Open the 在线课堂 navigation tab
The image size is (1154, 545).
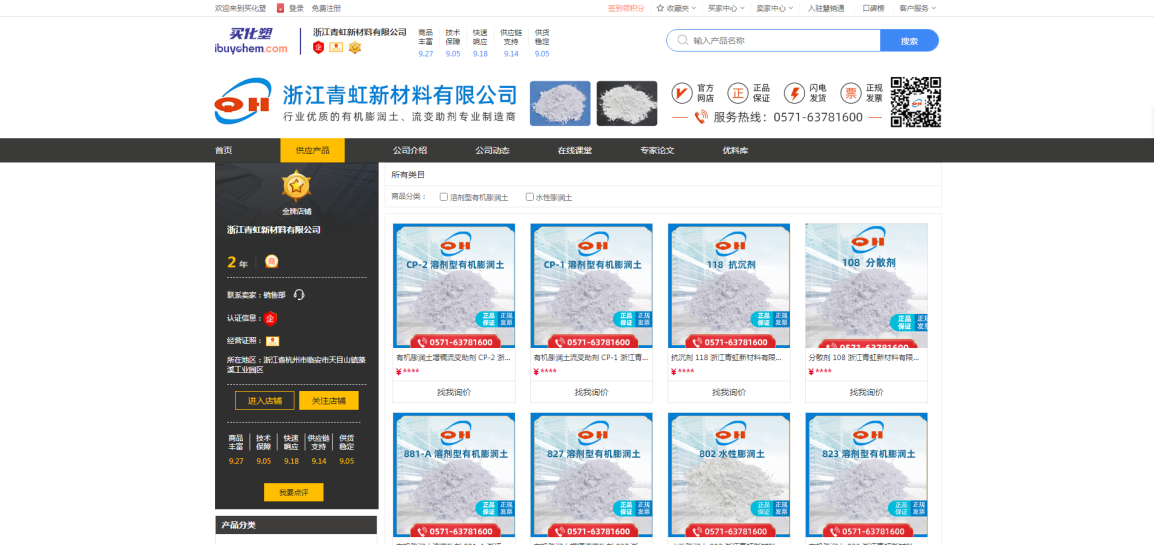coord(575,150)
